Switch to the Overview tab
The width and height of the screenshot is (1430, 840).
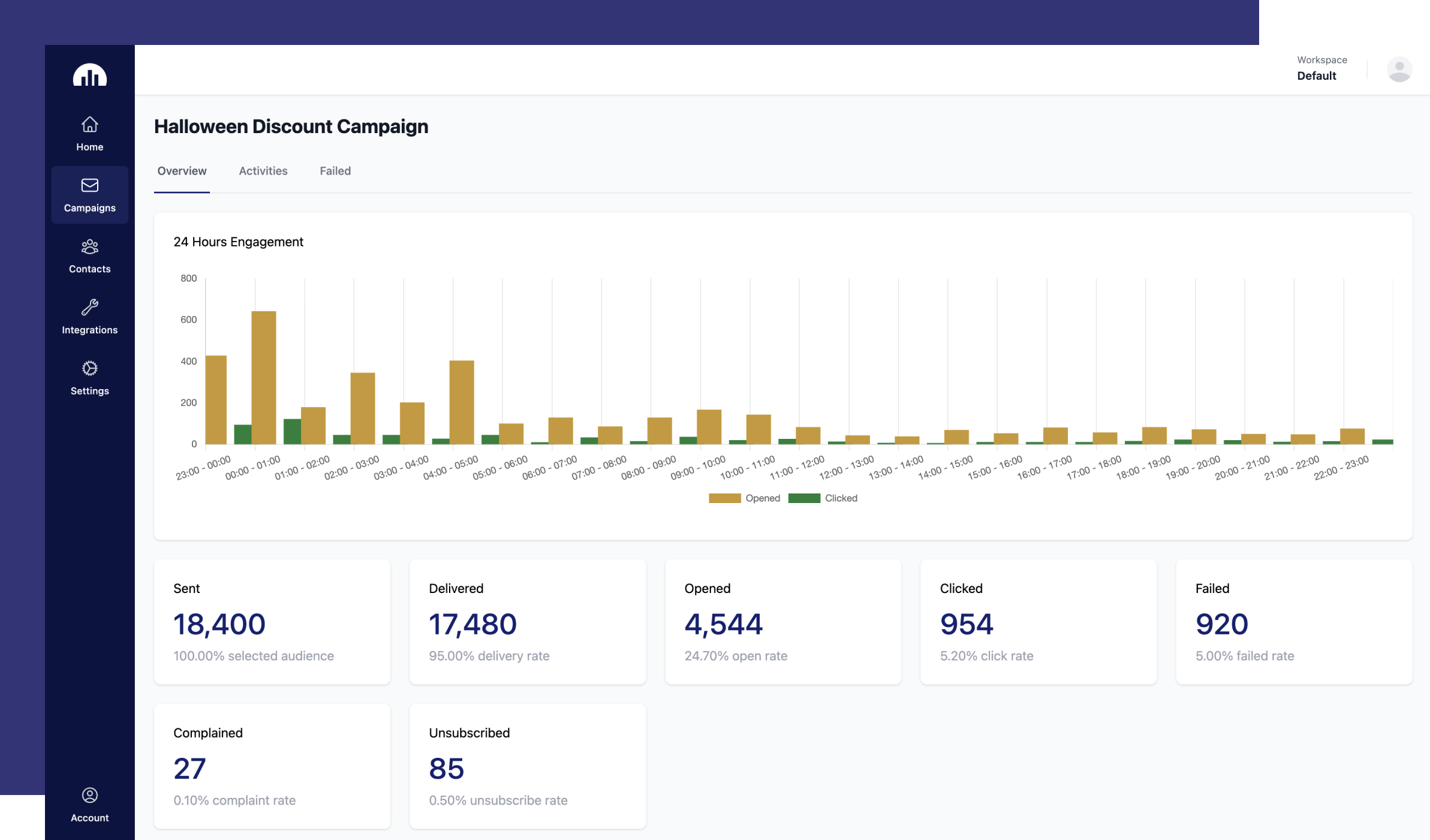[x=182, y=171]
